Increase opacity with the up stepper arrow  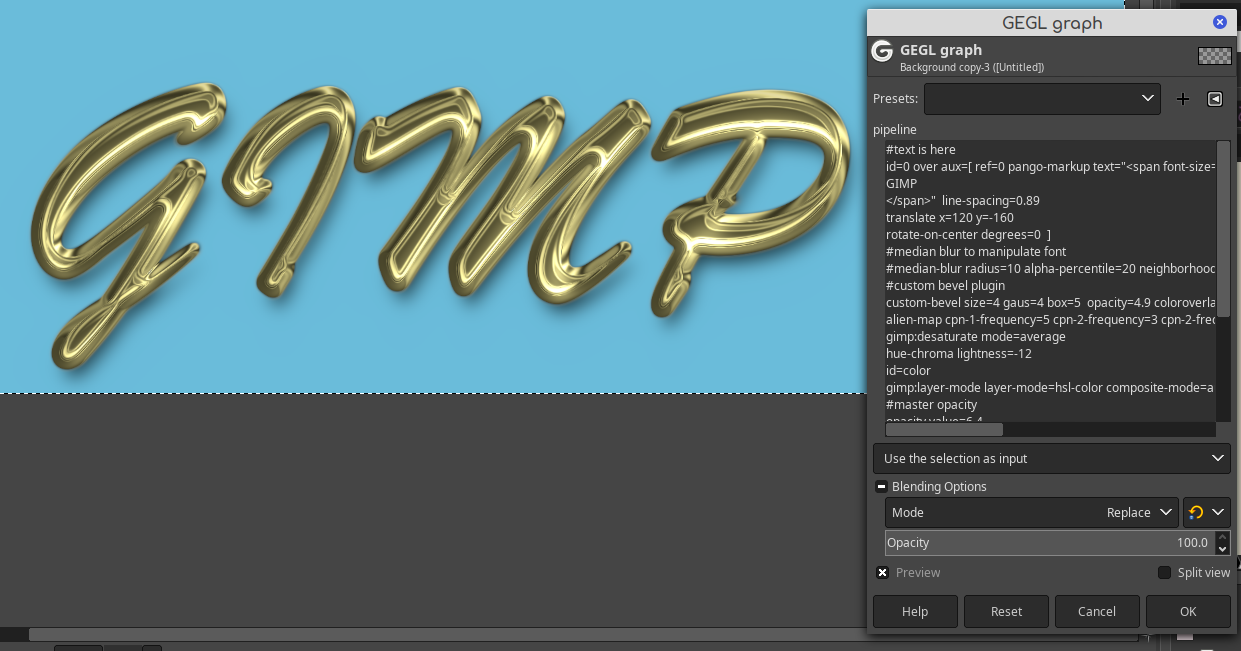tap(1222, 537)
